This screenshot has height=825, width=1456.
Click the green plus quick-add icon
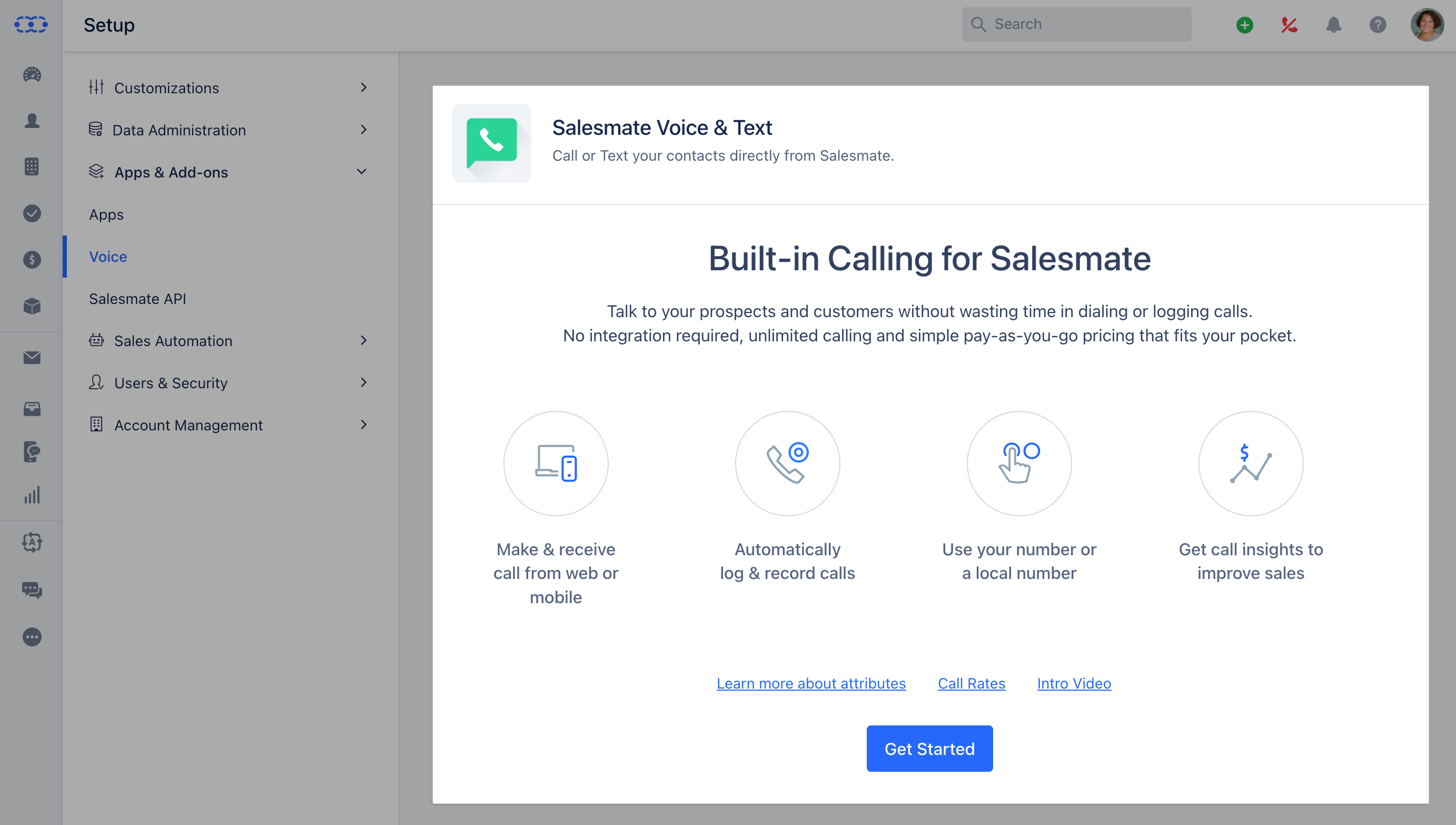(x=1244, y=25)
